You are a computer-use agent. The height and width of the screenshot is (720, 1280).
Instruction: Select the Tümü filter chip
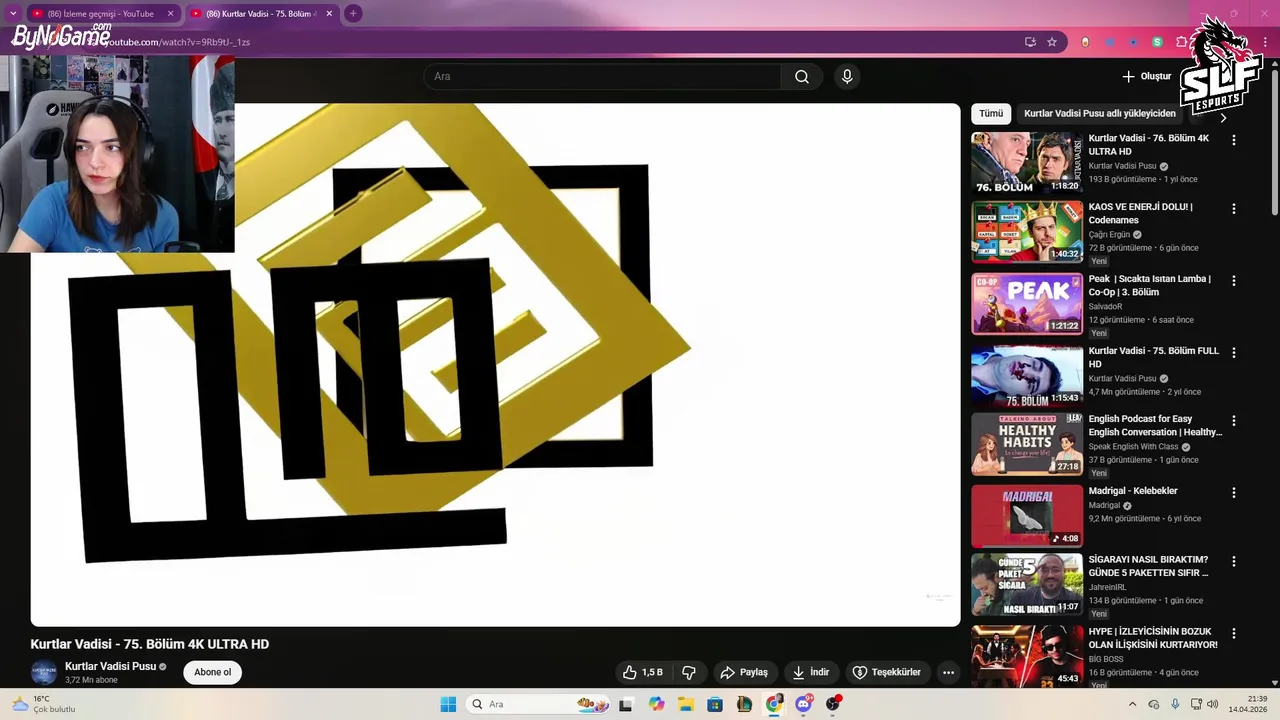(x=991, y=114)
